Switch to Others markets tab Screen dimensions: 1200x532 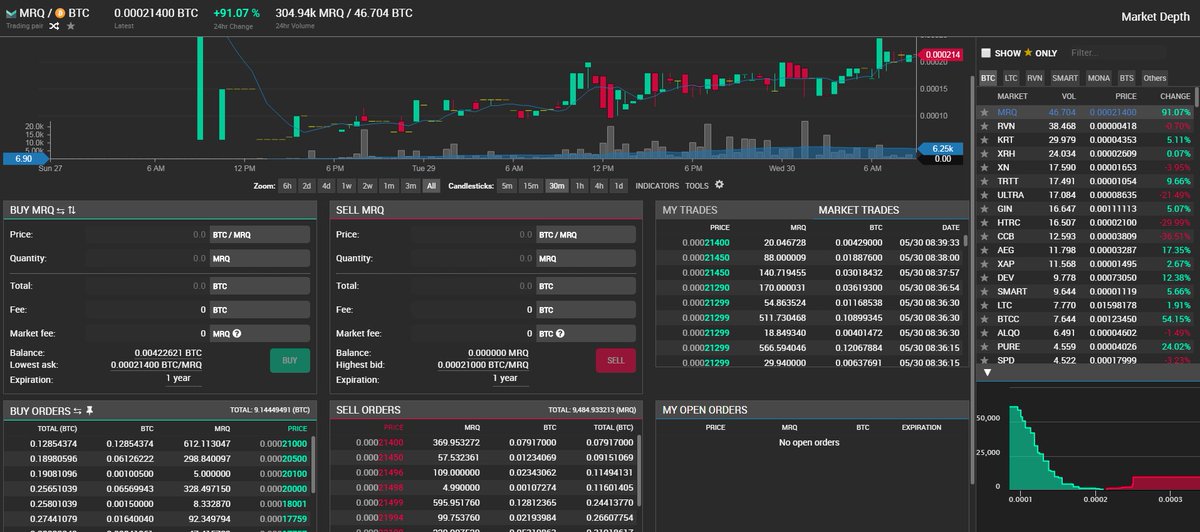tap(1154, 77)
